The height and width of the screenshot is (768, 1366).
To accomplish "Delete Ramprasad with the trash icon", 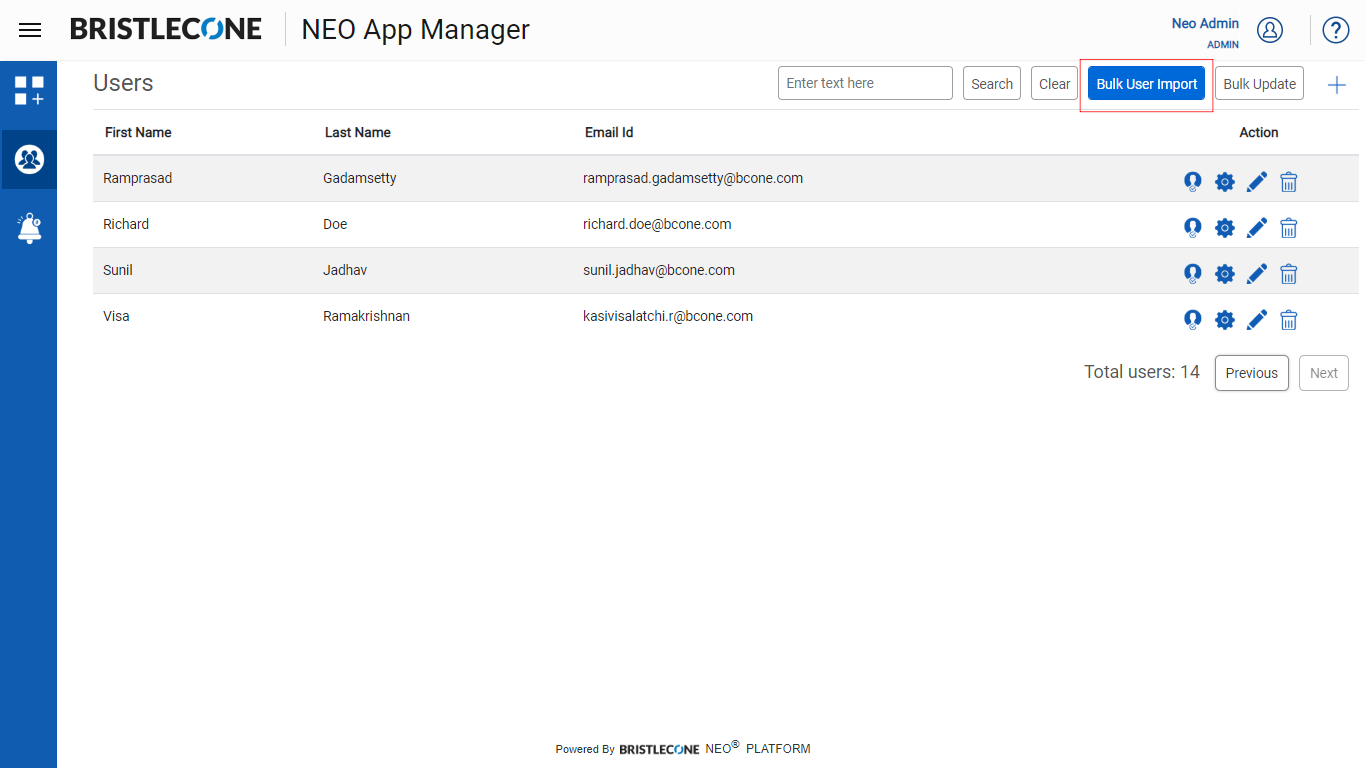I will (1289, 181).
